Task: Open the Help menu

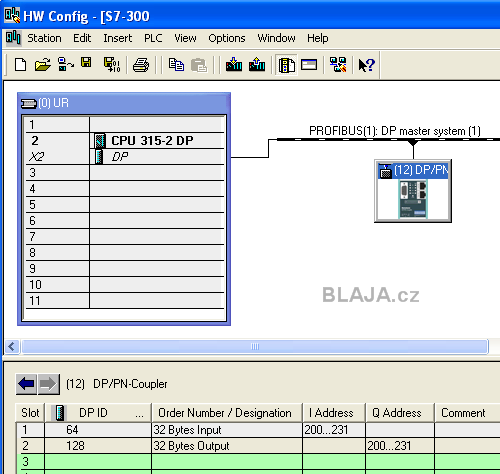Action: 318,38
